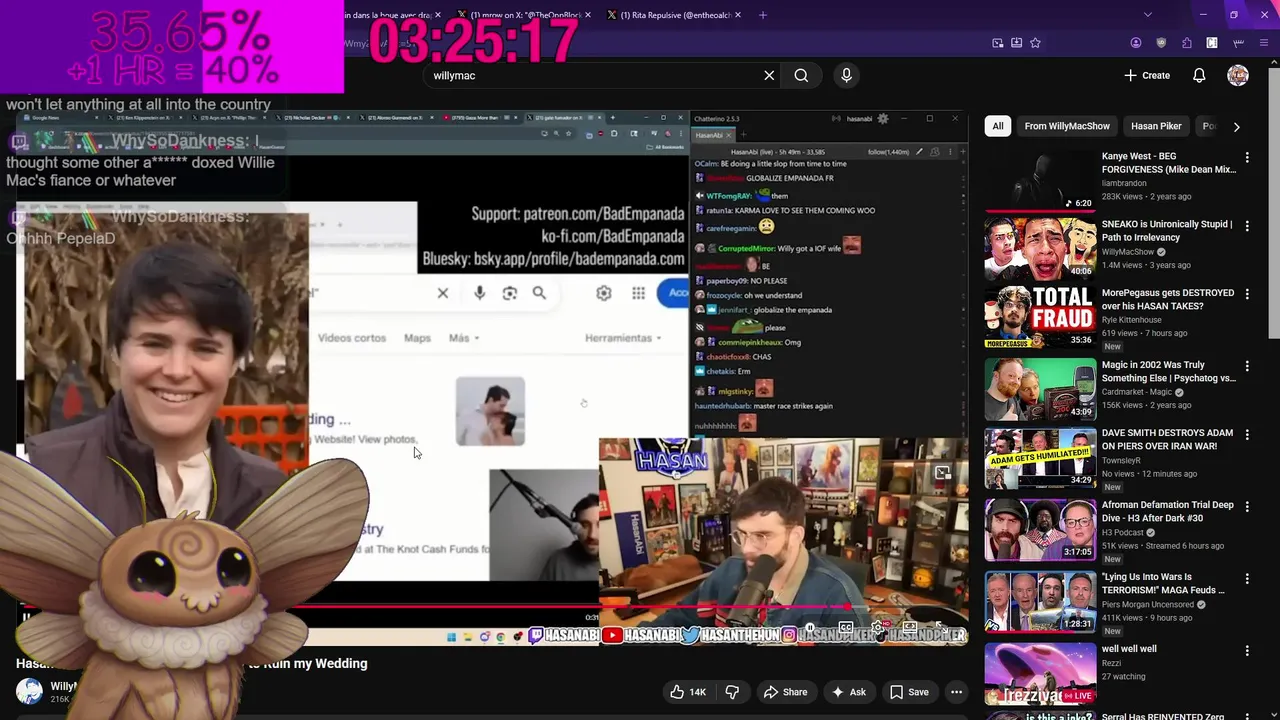The image size is (1280, 720).
Task: Open the YouTube account avatar menu
Action: [1238, 75]
